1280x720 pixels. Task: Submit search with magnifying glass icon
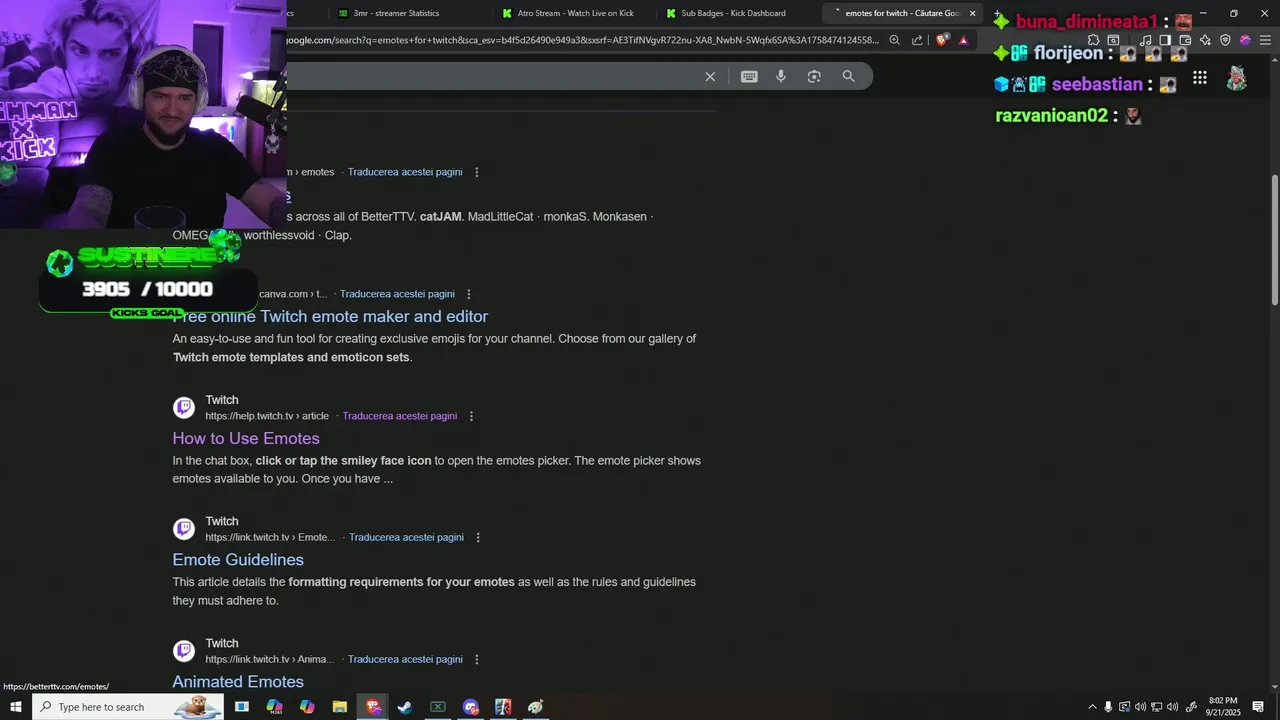tap(848, 77)
